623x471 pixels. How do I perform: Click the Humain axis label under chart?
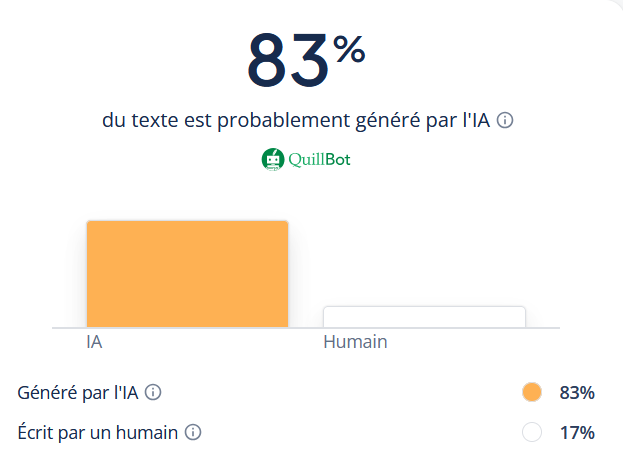tap(355, 342)
